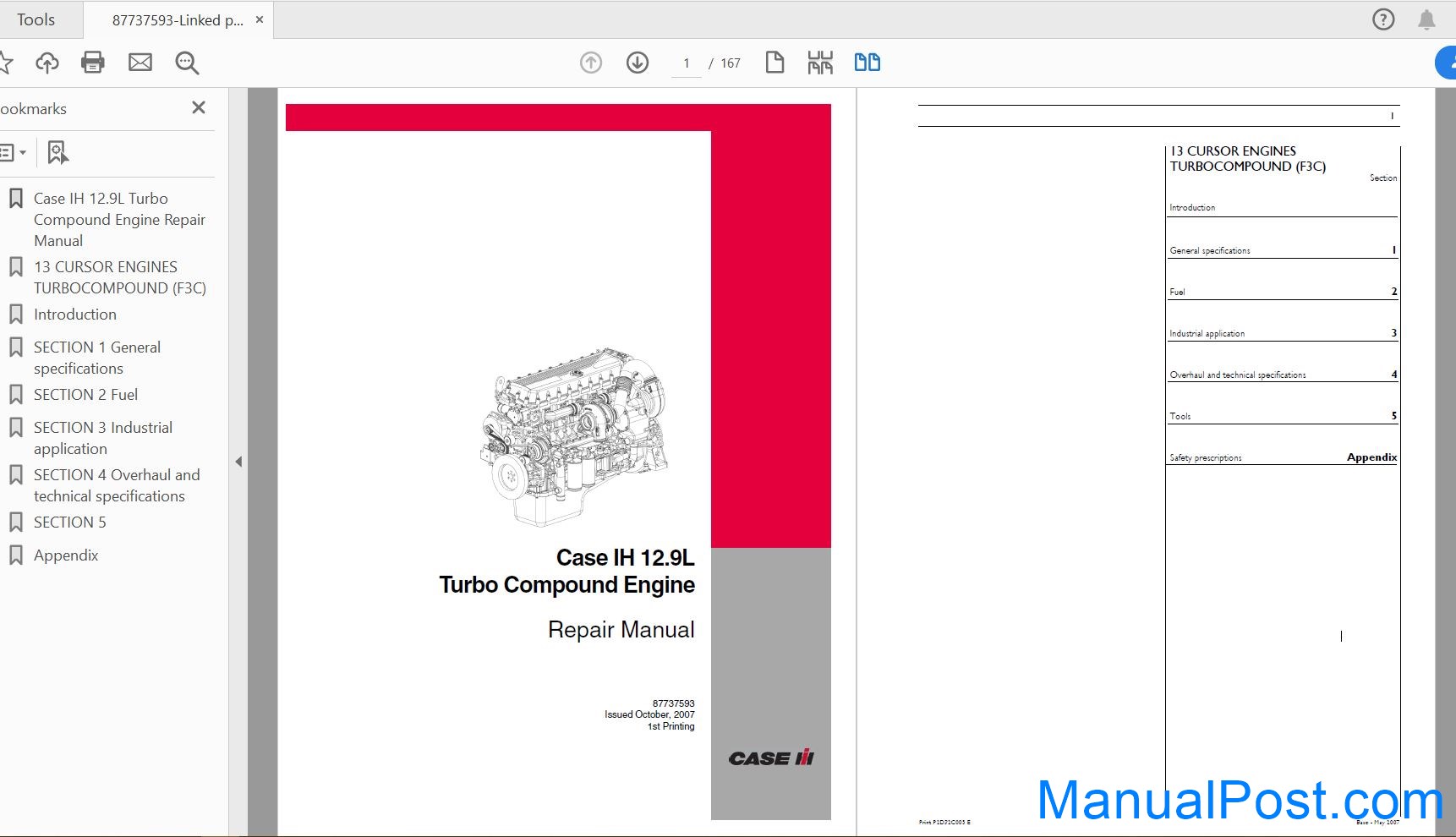Open SECTION 3 Industrial application bookmark

click(x=103, y=438)
